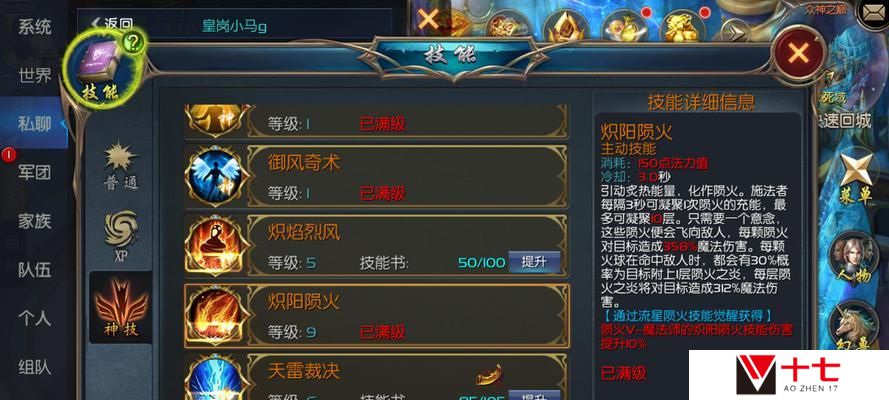Close the 技能 panel with red X
Image resolution: width=889 pixels, height=400 pixels.
(x=798, y=54)
